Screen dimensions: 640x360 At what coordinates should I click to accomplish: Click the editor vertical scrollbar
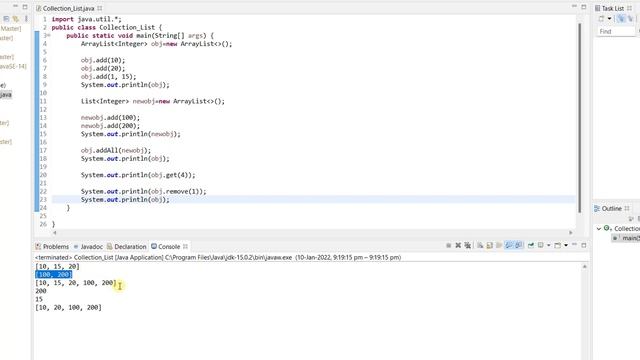point(580,118)
